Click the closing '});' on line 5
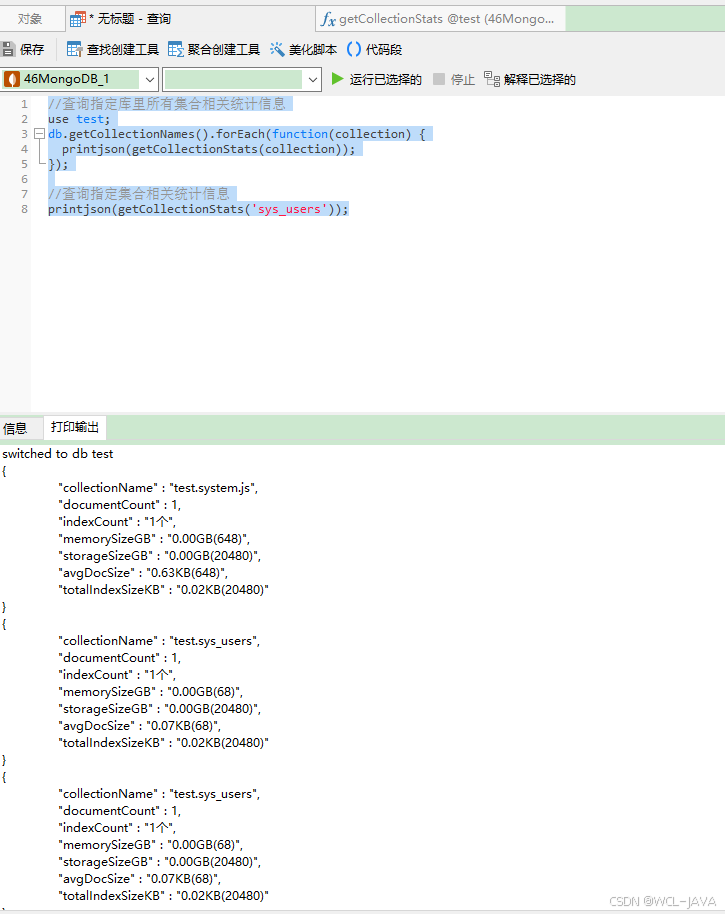 point(58,164)
